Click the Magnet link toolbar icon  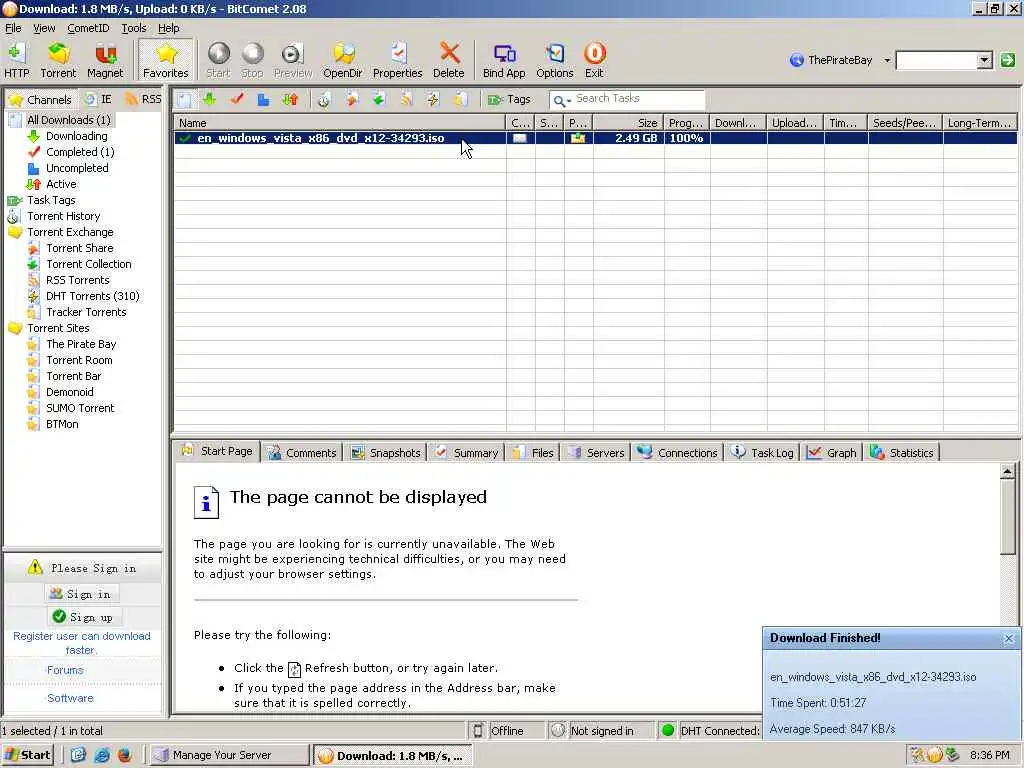(x=104, y=60)
